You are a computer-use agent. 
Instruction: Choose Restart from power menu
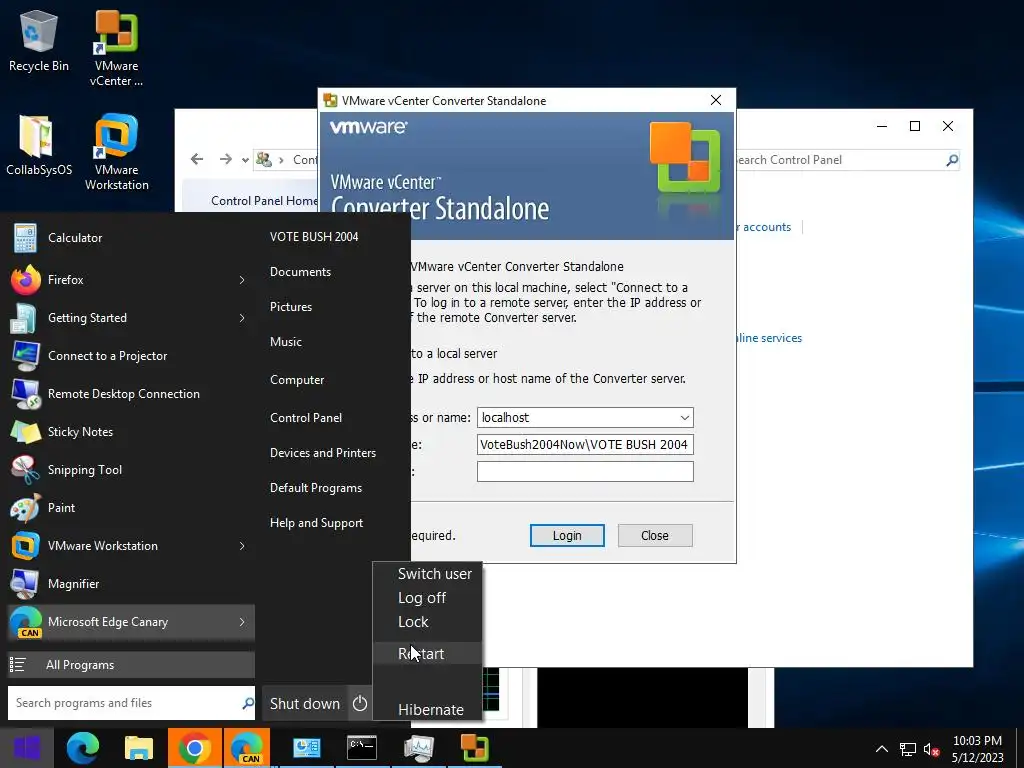428,654
